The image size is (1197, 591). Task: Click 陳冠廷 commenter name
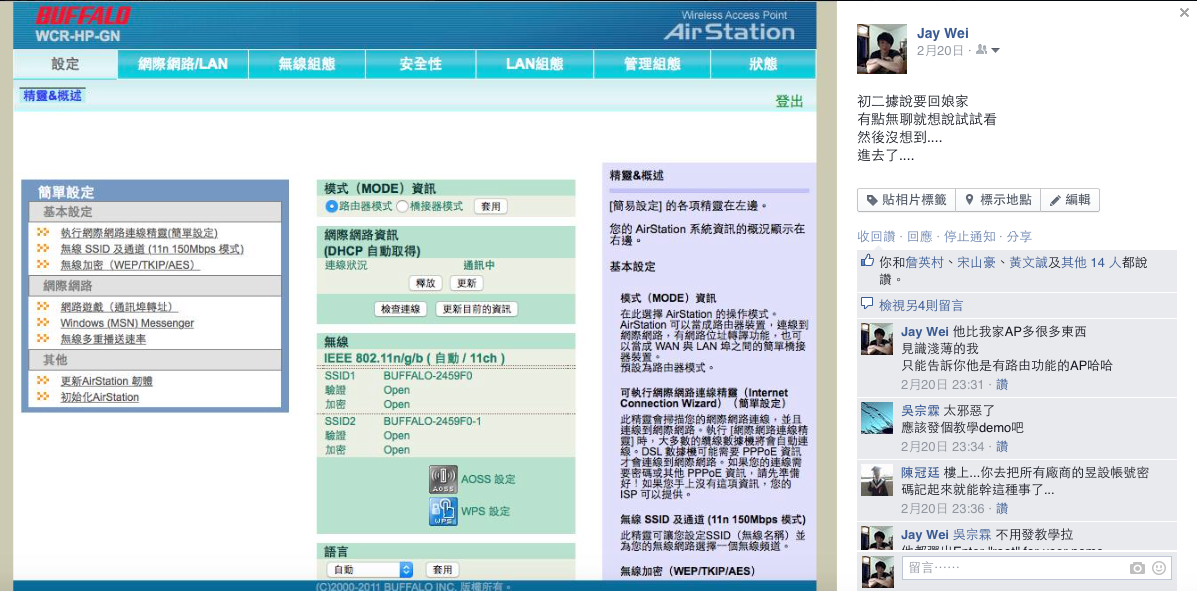(x=921, y=472)
